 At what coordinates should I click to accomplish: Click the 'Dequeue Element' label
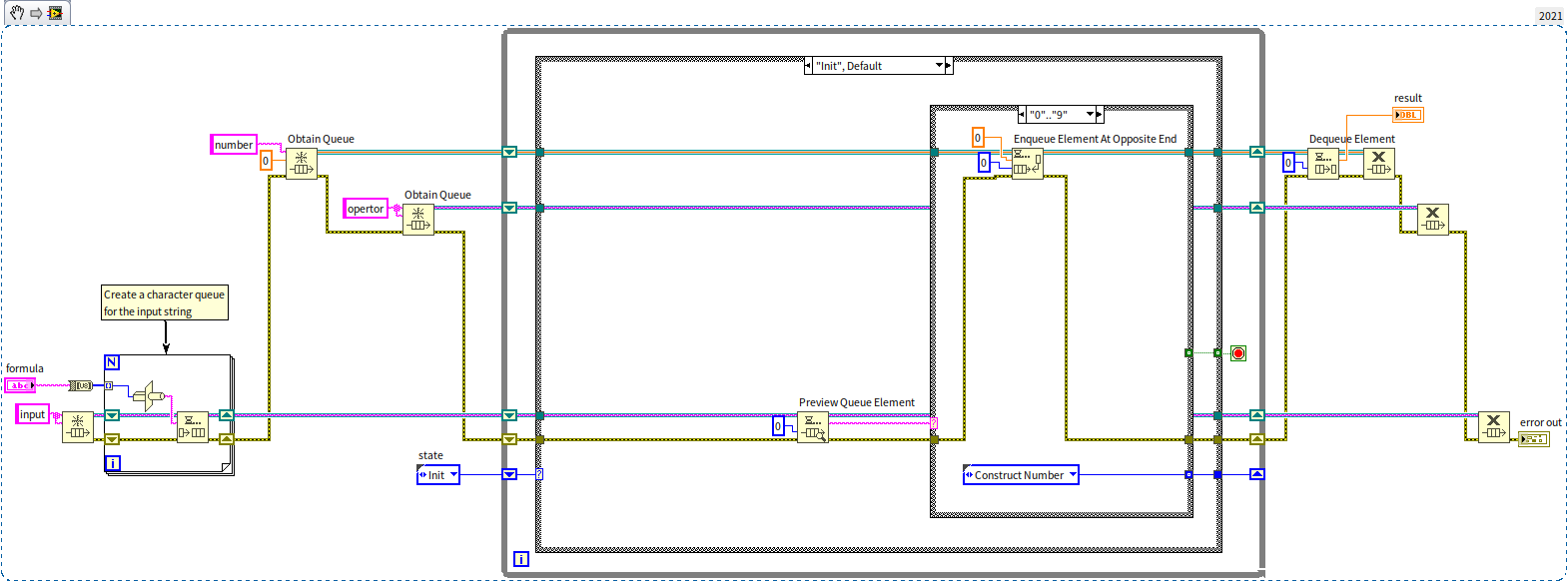point(1351,139)
